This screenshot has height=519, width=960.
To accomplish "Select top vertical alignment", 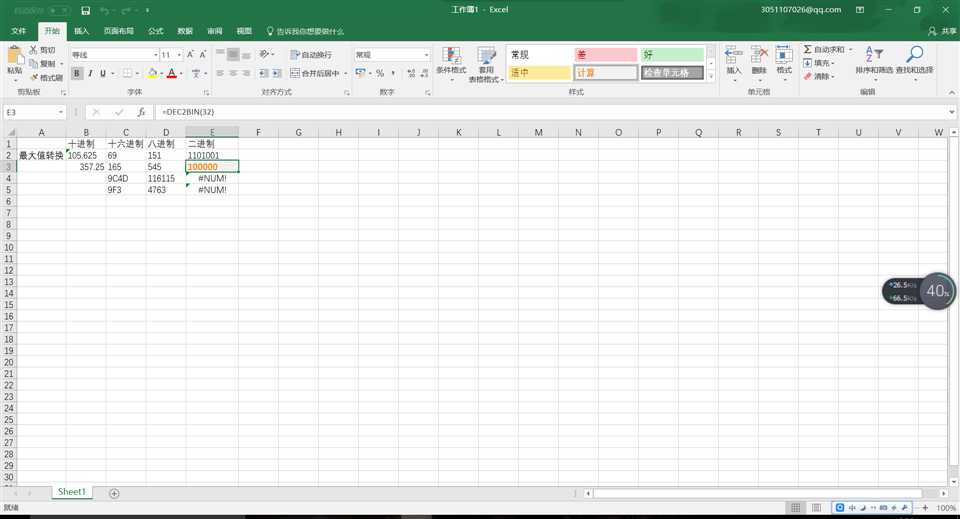I will [x=220, y=54].
